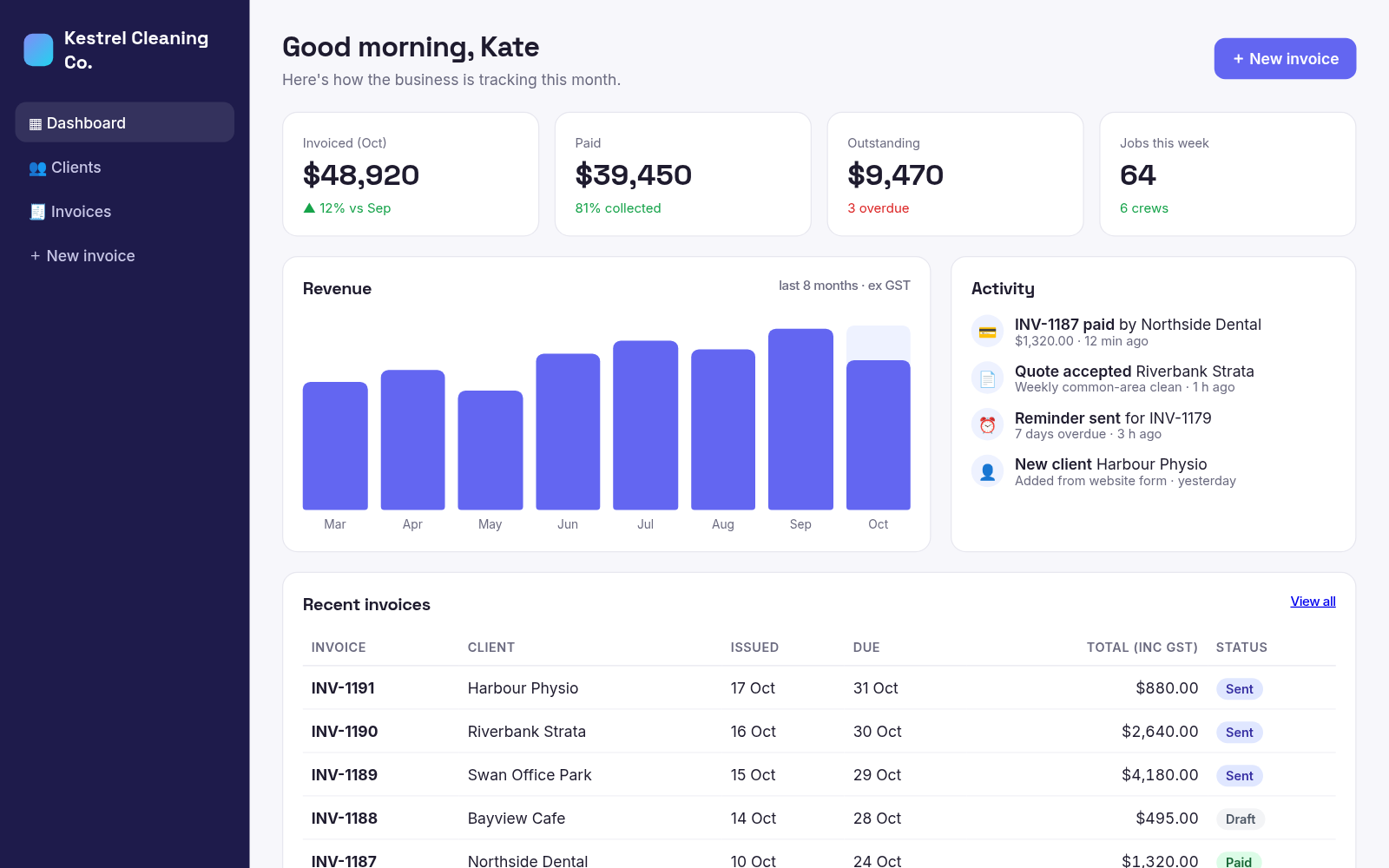Click the Sent badge on Swan Office Park row

[1239, 776]
